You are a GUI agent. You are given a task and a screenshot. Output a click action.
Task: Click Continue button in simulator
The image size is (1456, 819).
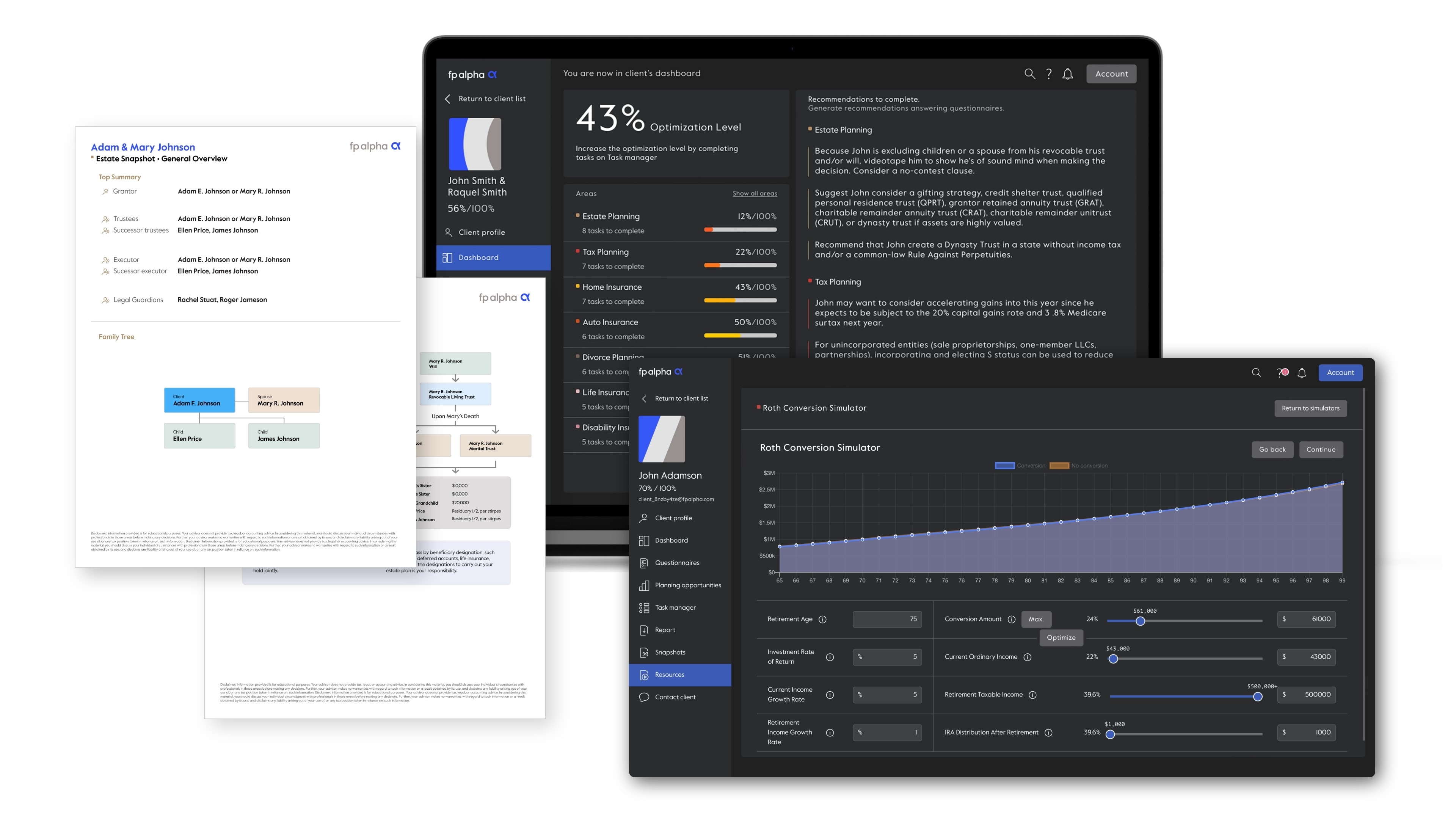pos(1320,450)
